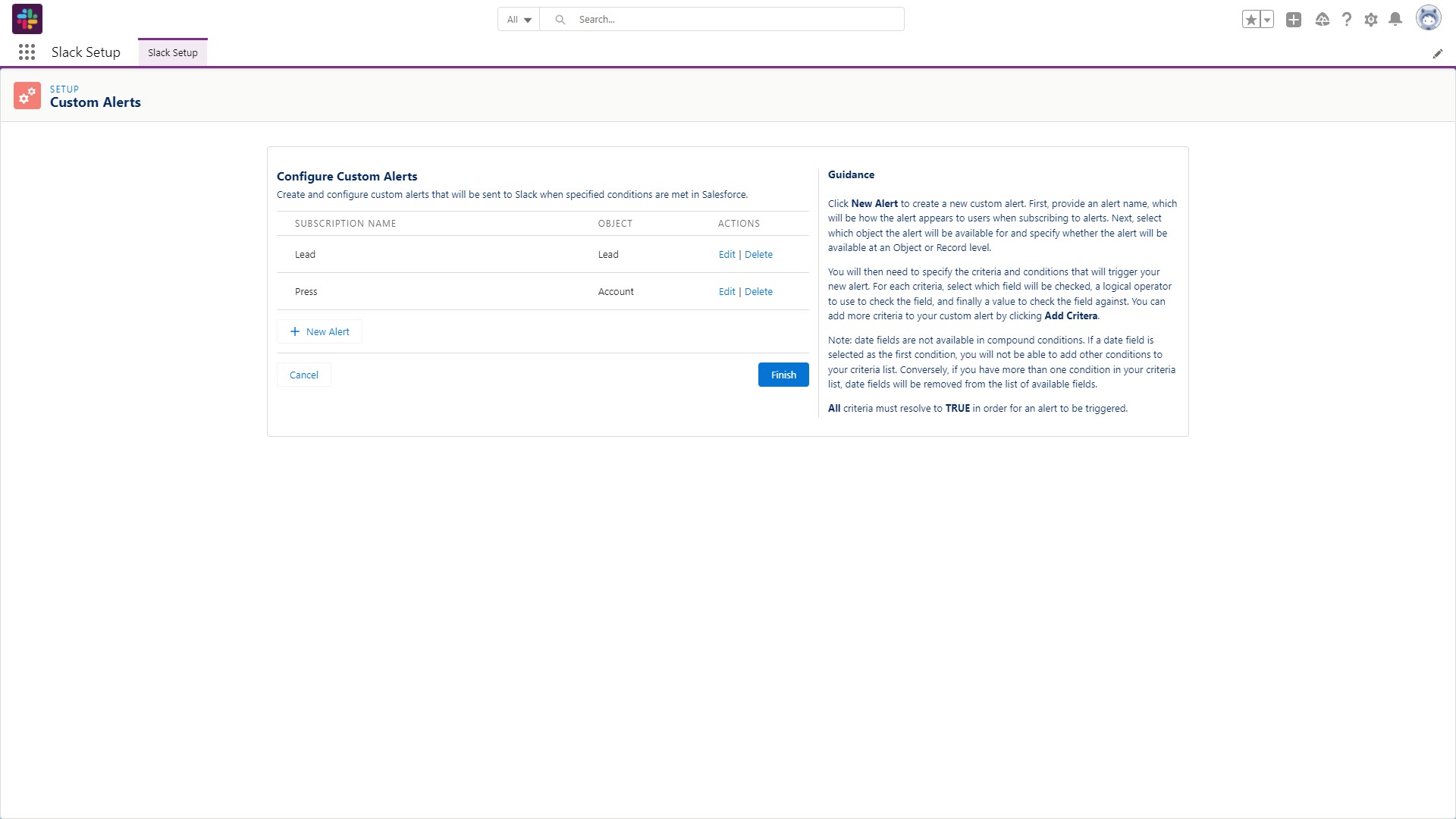Click the pencil edit navigation icon
This screenshot has height=819, width=1456.
pyautogui.click(x=1438, y=54)
